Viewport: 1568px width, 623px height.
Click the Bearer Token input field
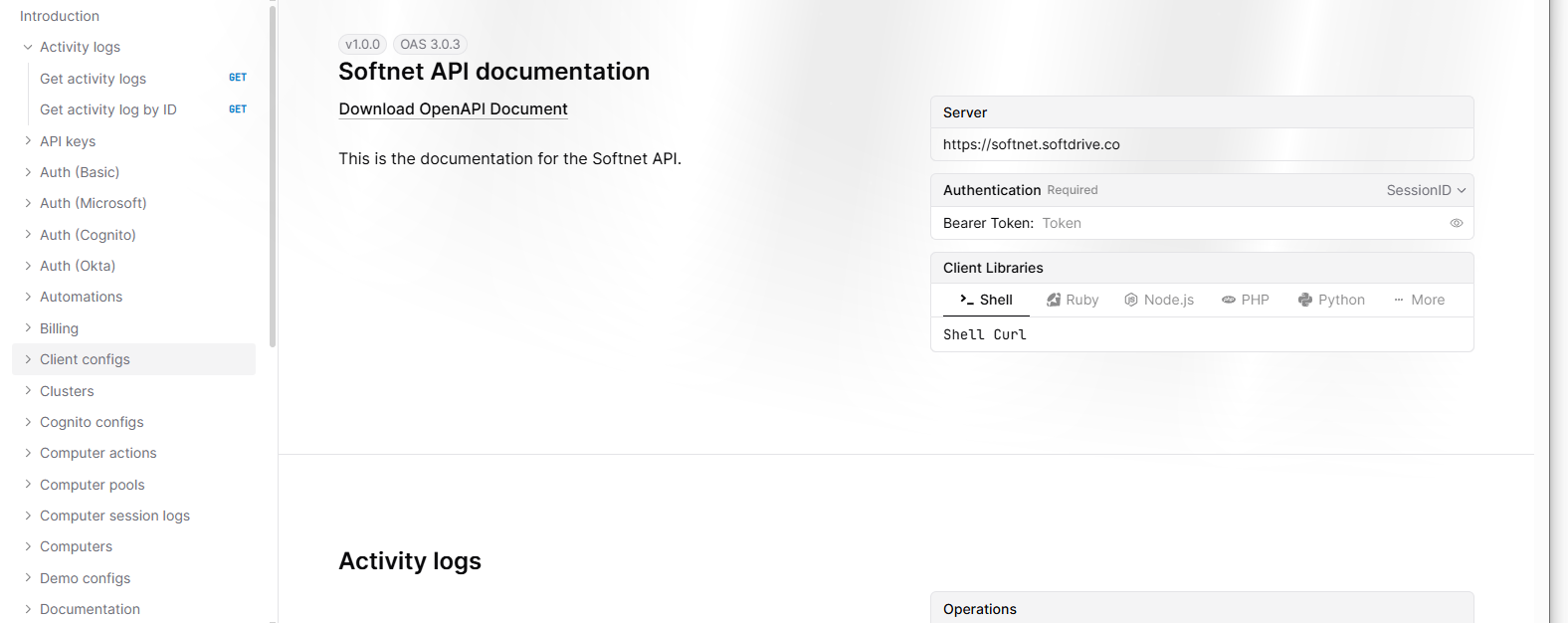1242,223
